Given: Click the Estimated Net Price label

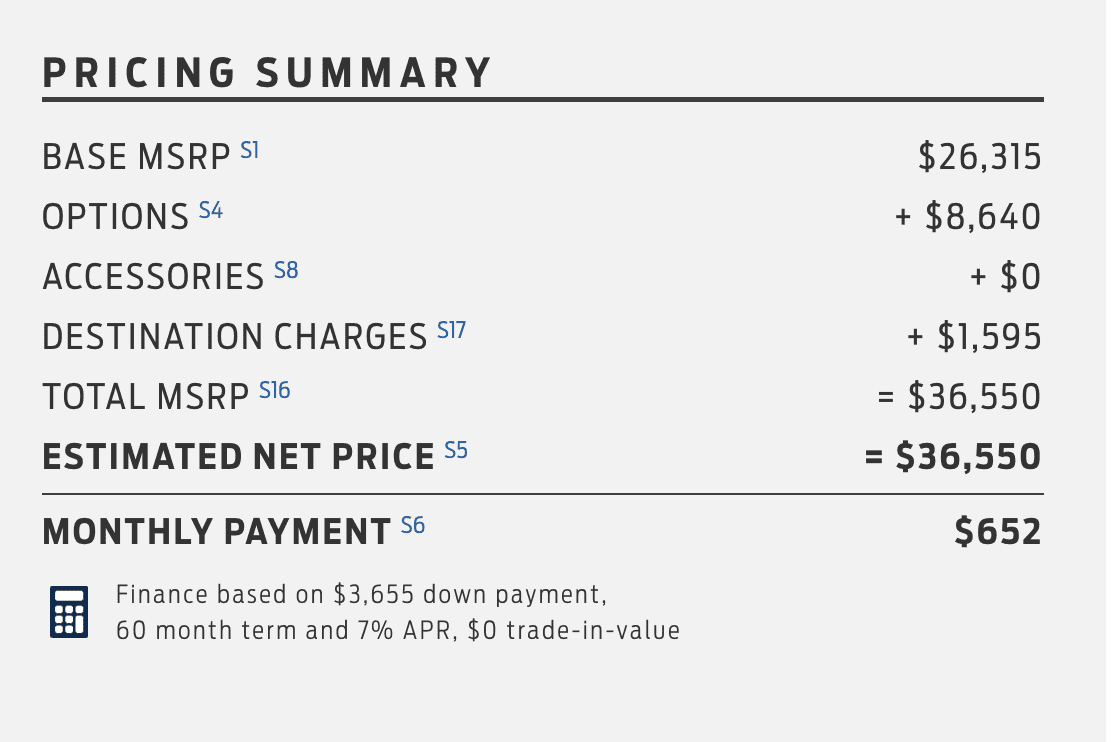Looking at the screenshot, I should pyautogui.click(x=239, y=457).
